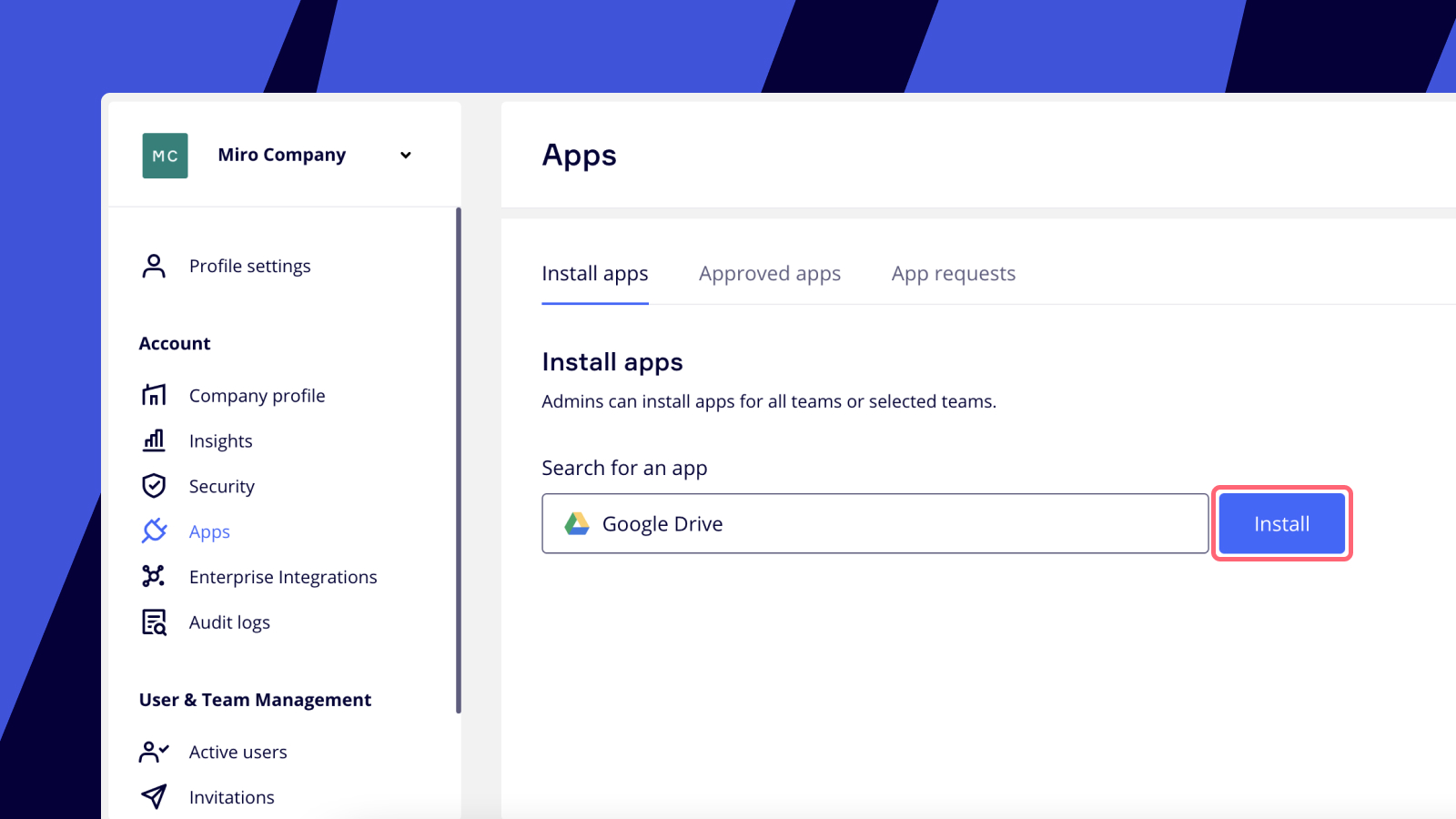Select the Apps plug icon
The height and width of the screenshot is (819, 1456).
click(x=154, y=531)
